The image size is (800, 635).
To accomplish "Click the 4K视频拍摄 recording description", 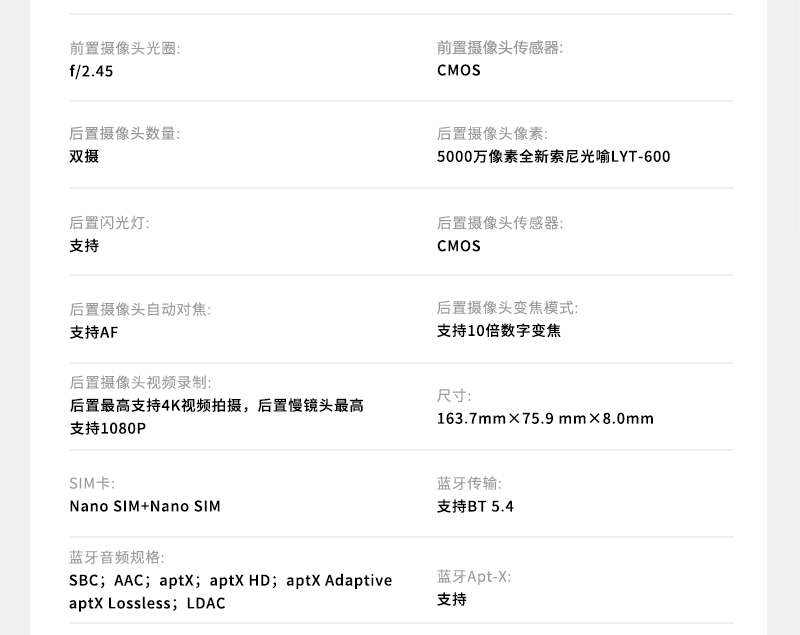I will point(216,405).
